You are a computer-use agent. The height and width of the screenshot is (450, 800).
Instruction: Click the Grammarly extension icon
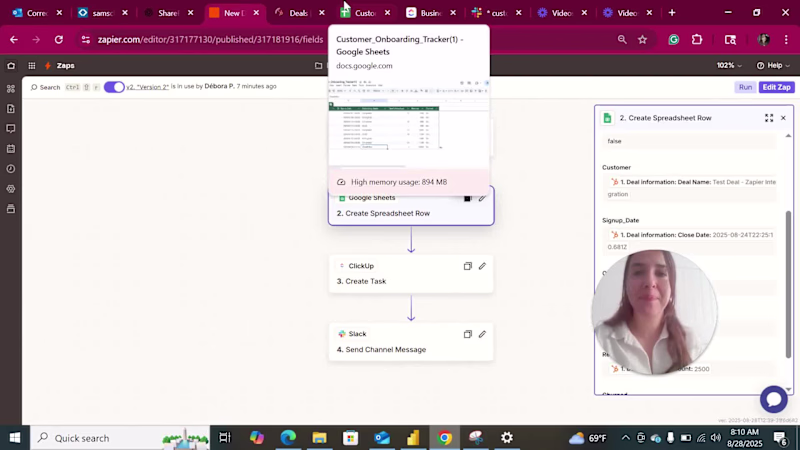coord(673,39)
